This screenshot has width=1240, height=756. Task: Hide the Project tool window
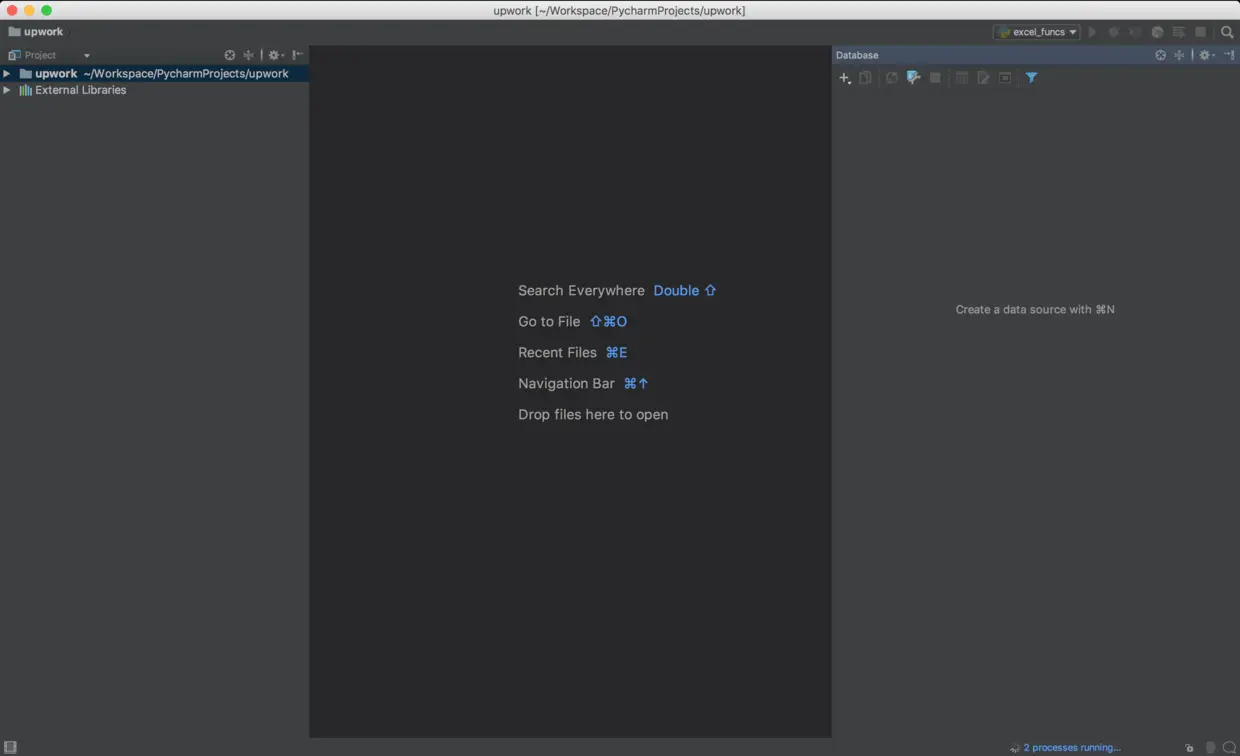pyautogui.click(x=298, y=55)
